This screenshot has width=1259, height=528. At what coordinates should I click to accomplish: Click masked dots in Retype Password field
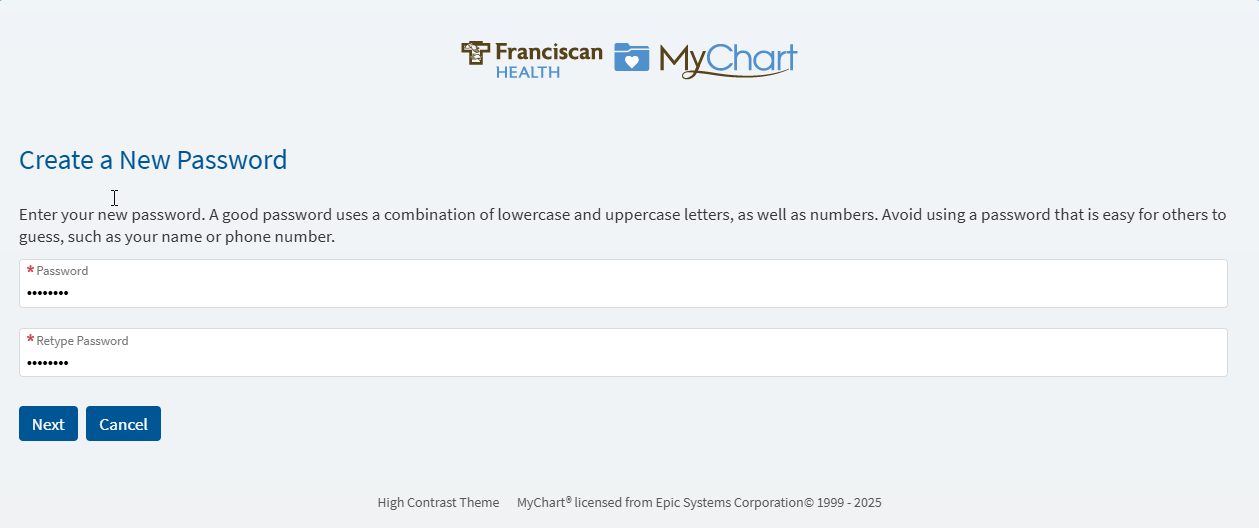(x=48, y=363)
